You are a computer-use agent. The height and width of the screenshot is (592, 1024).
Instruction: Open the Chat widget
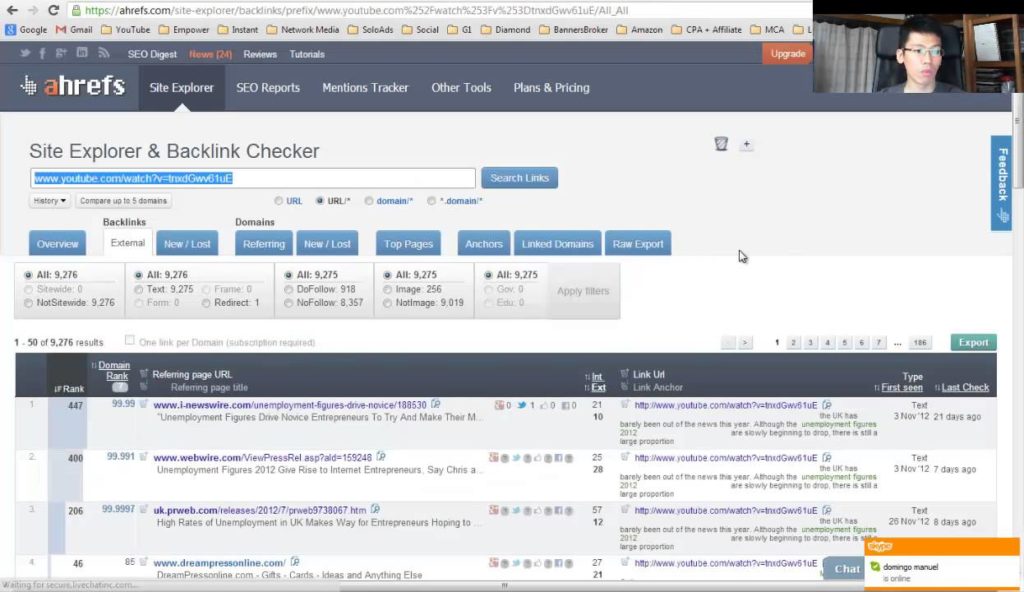(x=843, y=568)
